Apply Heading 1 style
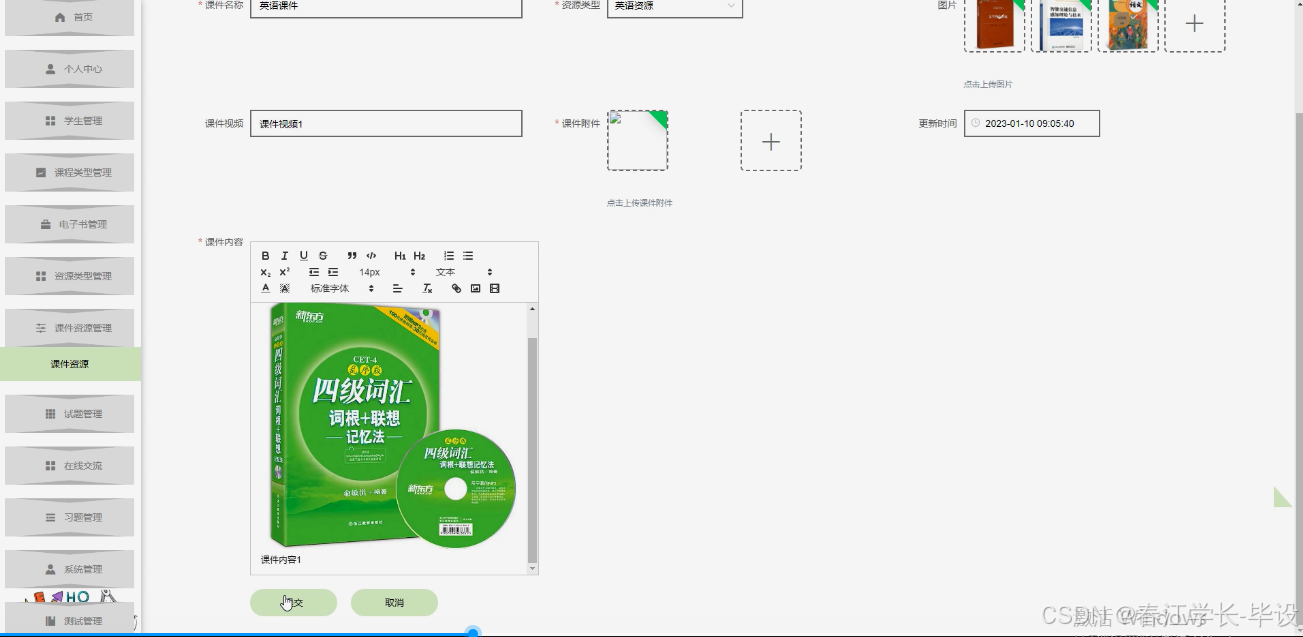 tap(400, 256)
